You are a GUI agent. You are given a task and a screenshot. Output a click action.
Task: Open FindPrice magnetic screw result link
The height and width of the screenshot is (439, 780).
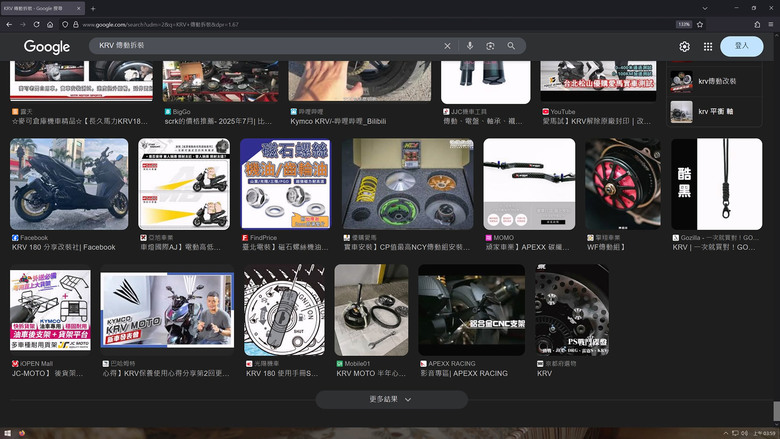pos(285,247)
